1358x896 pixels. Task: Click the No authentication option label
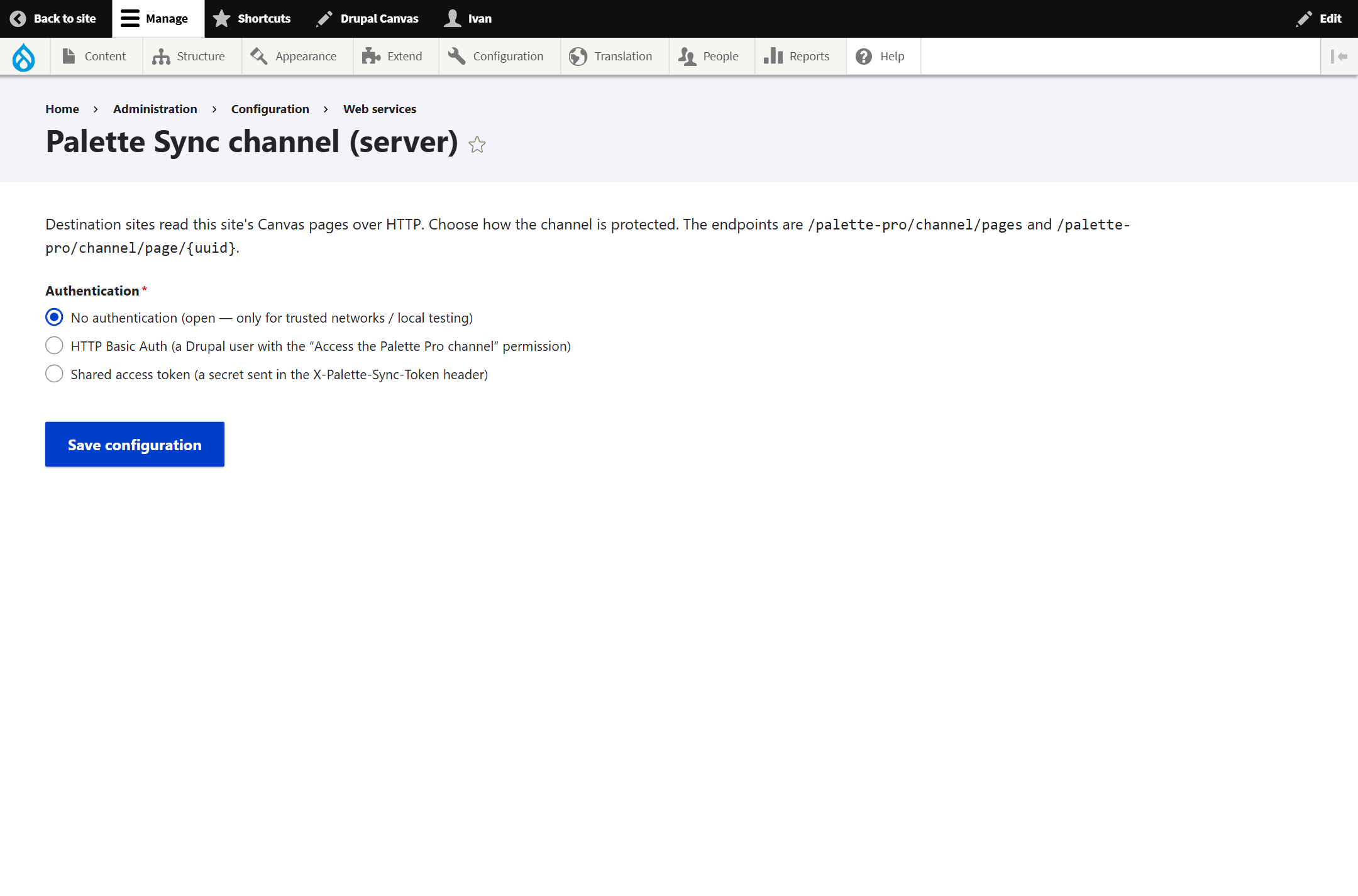click(x=272, y=318)
